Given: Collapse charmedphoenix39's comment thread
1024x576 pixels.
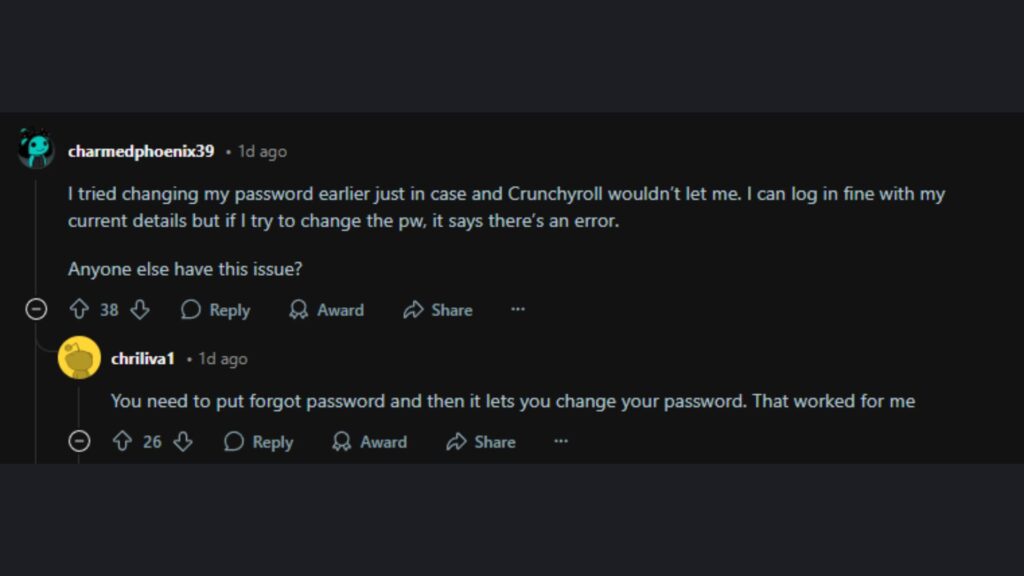Looking at the screenshot, I should coord(36,310).
